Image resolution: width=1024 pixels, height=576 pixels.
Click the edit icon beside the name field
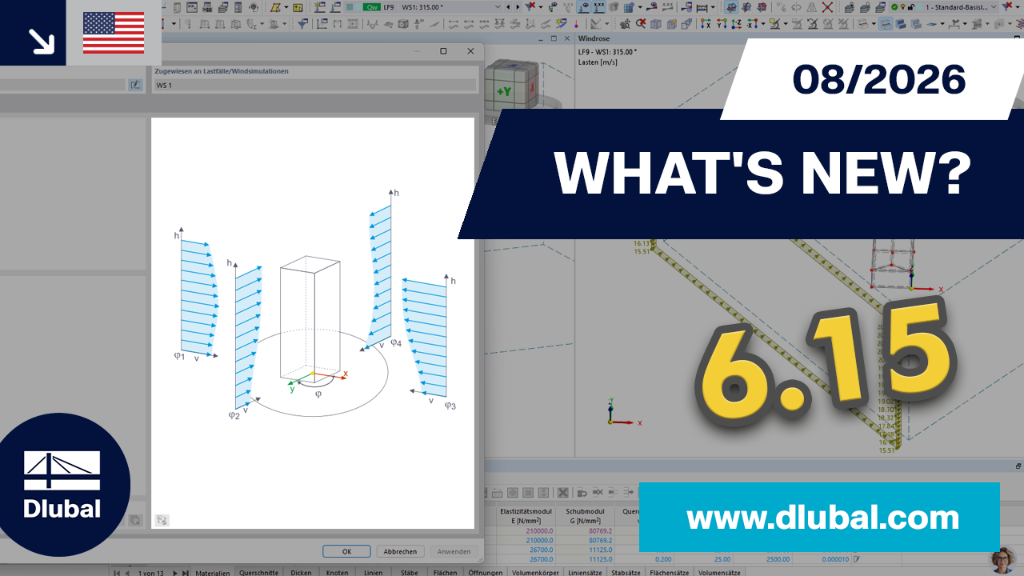(135, 85)
